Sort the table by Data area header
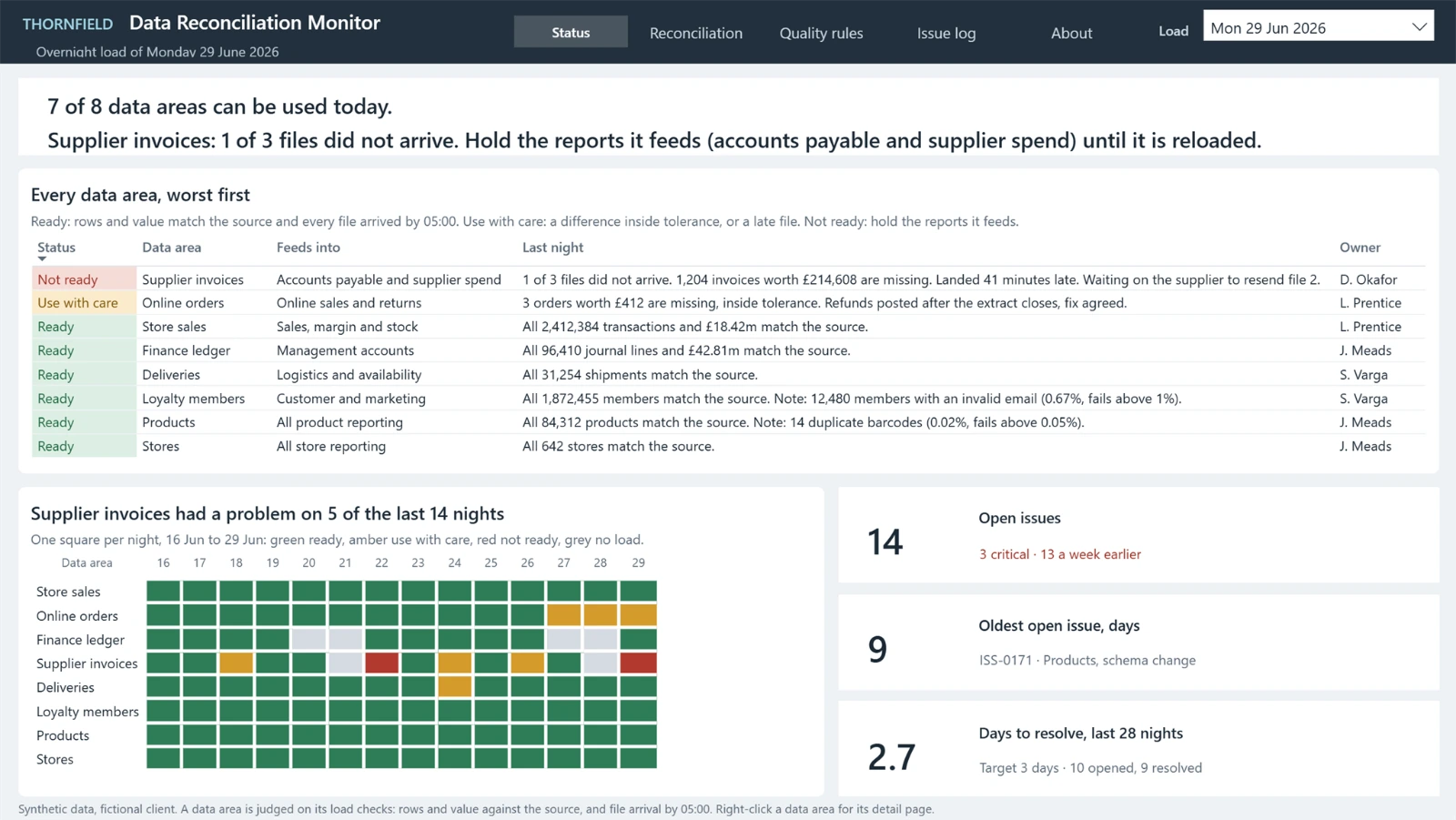This screenshot has height=820, width=1456. (171, 248)
